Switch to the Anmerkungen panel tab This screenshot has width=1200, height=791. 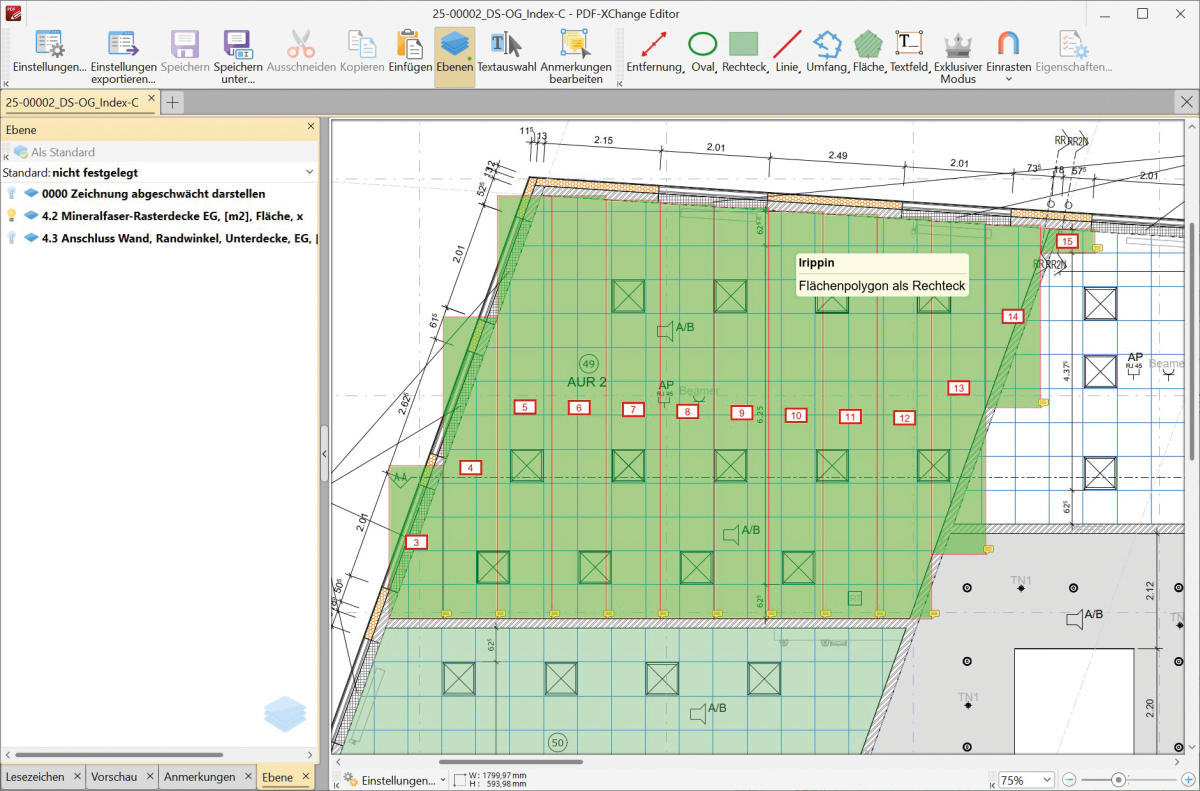coord(200,777)
